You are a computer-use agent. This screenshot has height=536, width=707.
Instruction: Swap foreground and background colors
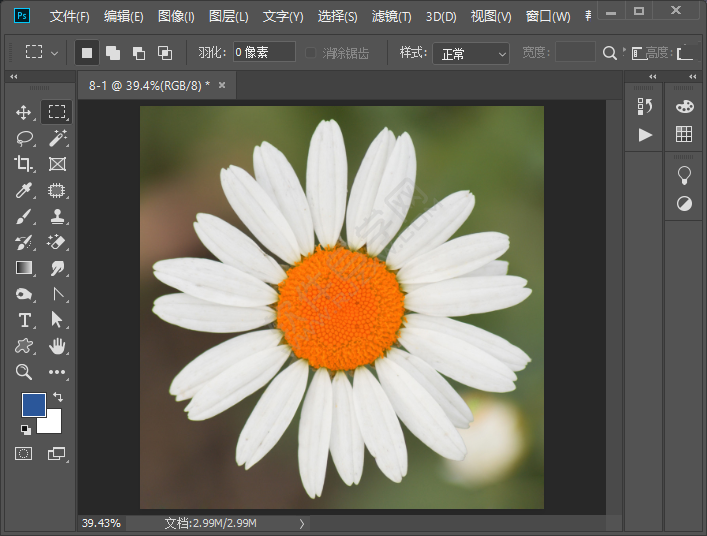tap(57, 398)
